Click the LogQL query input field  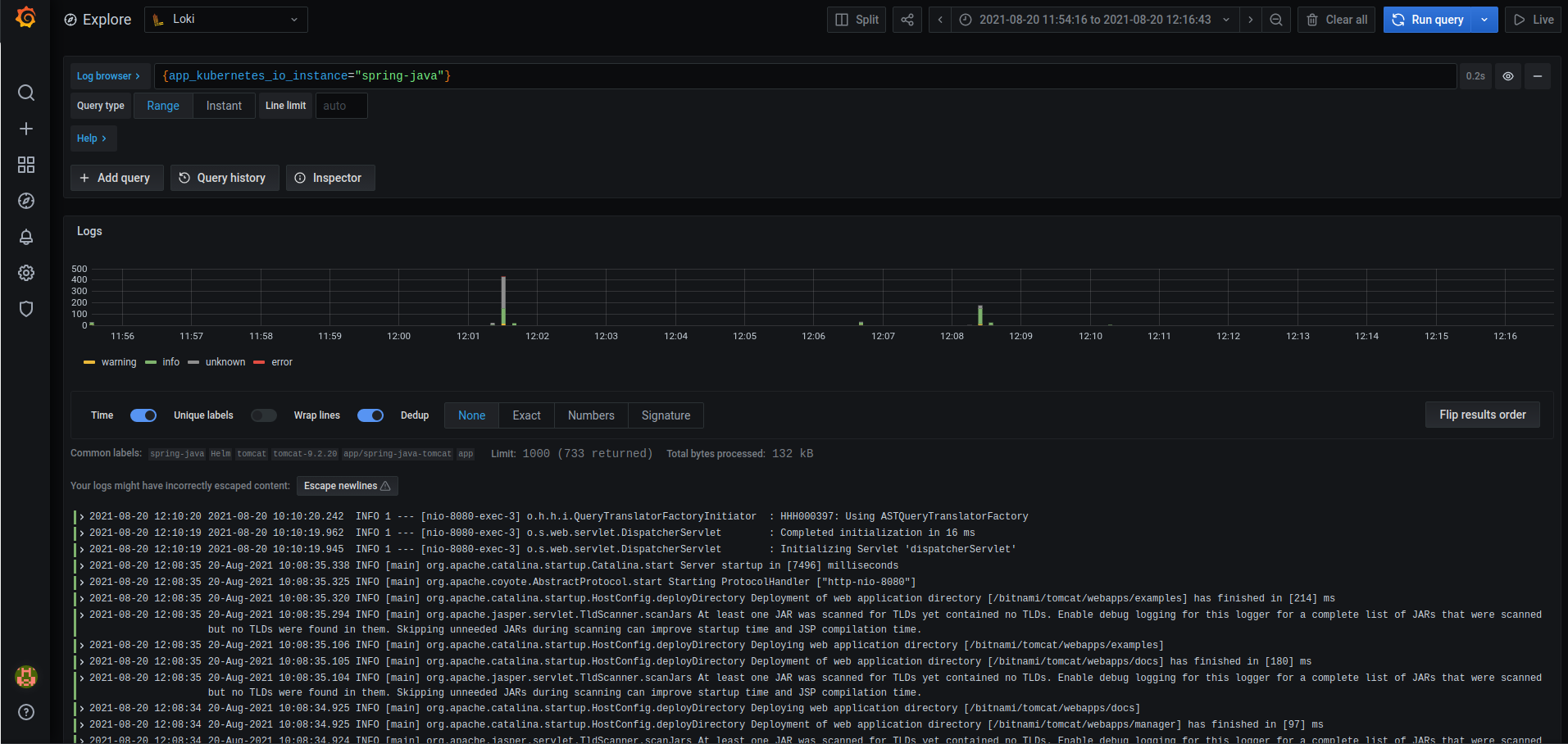pos(805,76)
